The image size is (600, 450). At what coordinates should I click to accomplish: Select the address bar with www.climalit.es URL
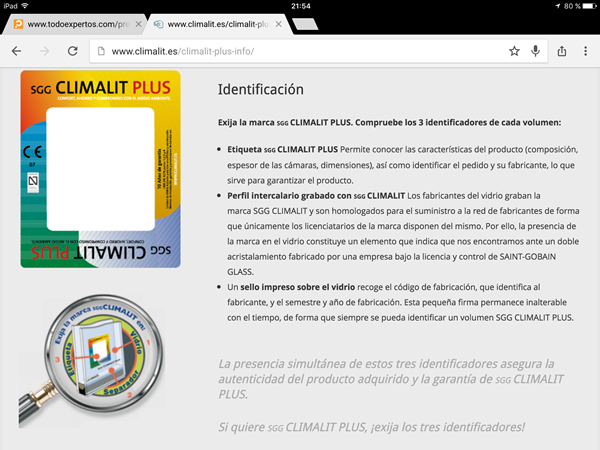[x=319, y=51]
